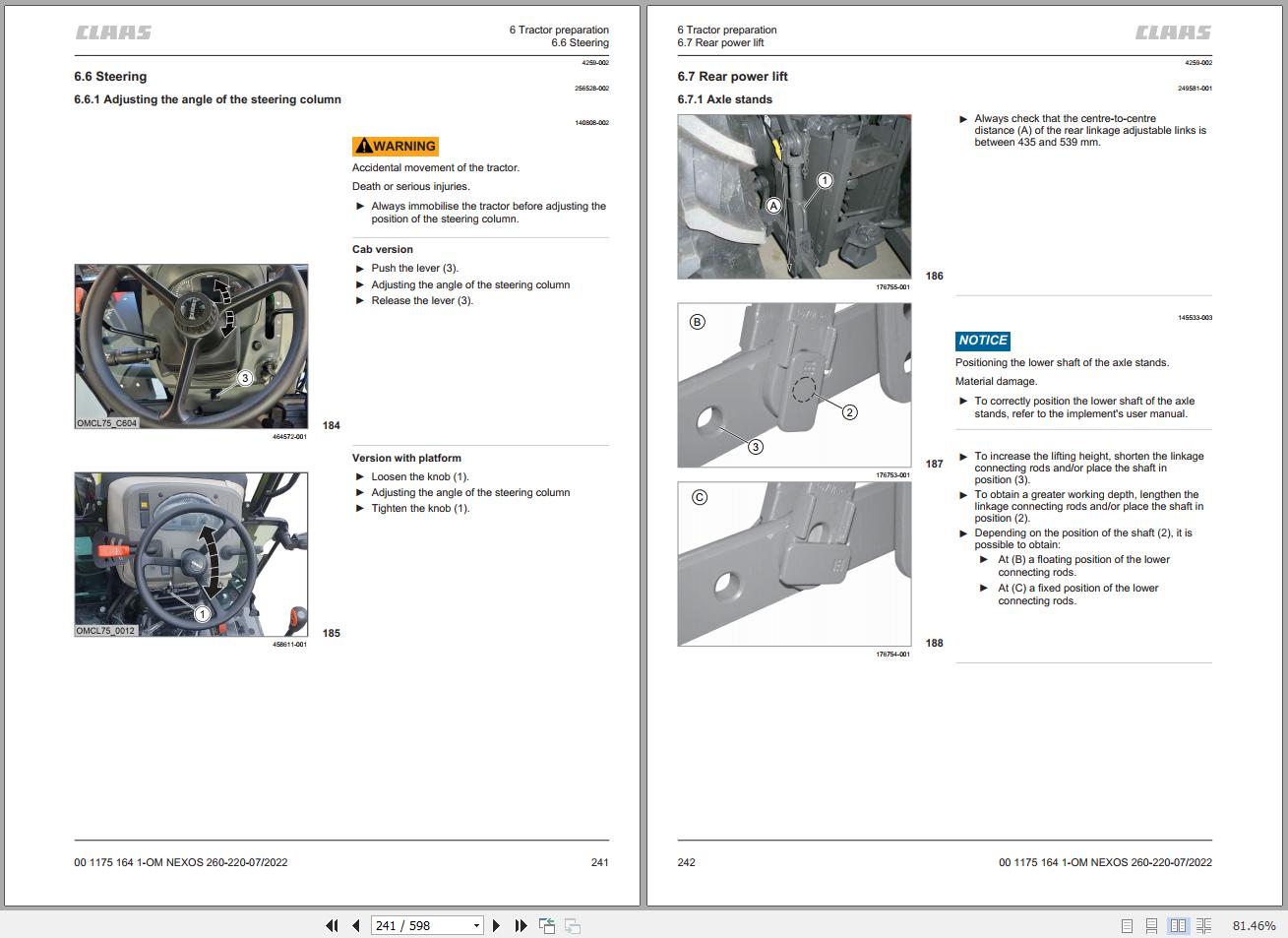Go to the first page of the document
Screen dimensions: 1288x938
[332, 925]
